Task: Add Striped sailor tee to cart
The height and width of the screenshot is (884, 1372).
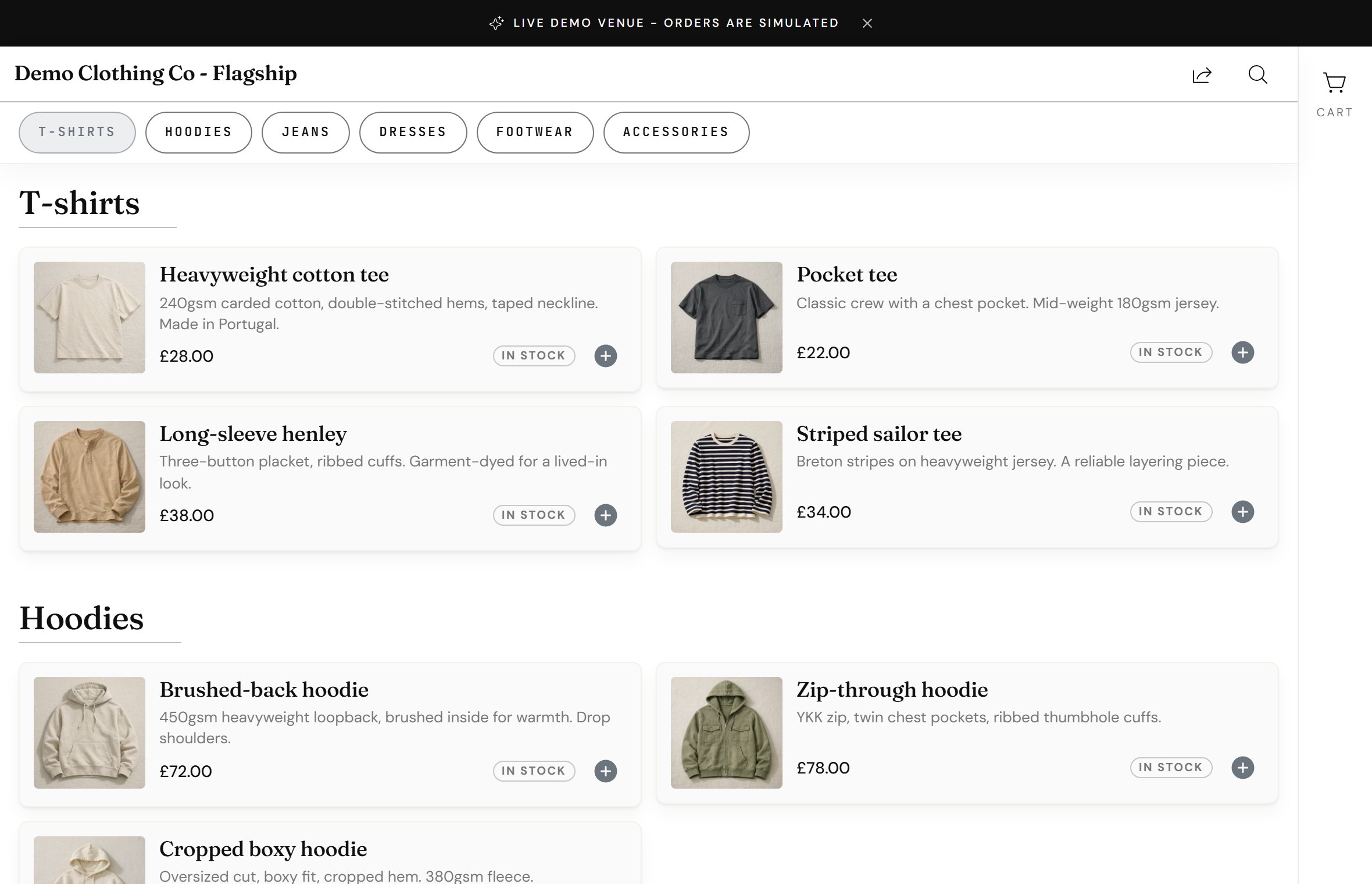Action: pos(1242,512)
